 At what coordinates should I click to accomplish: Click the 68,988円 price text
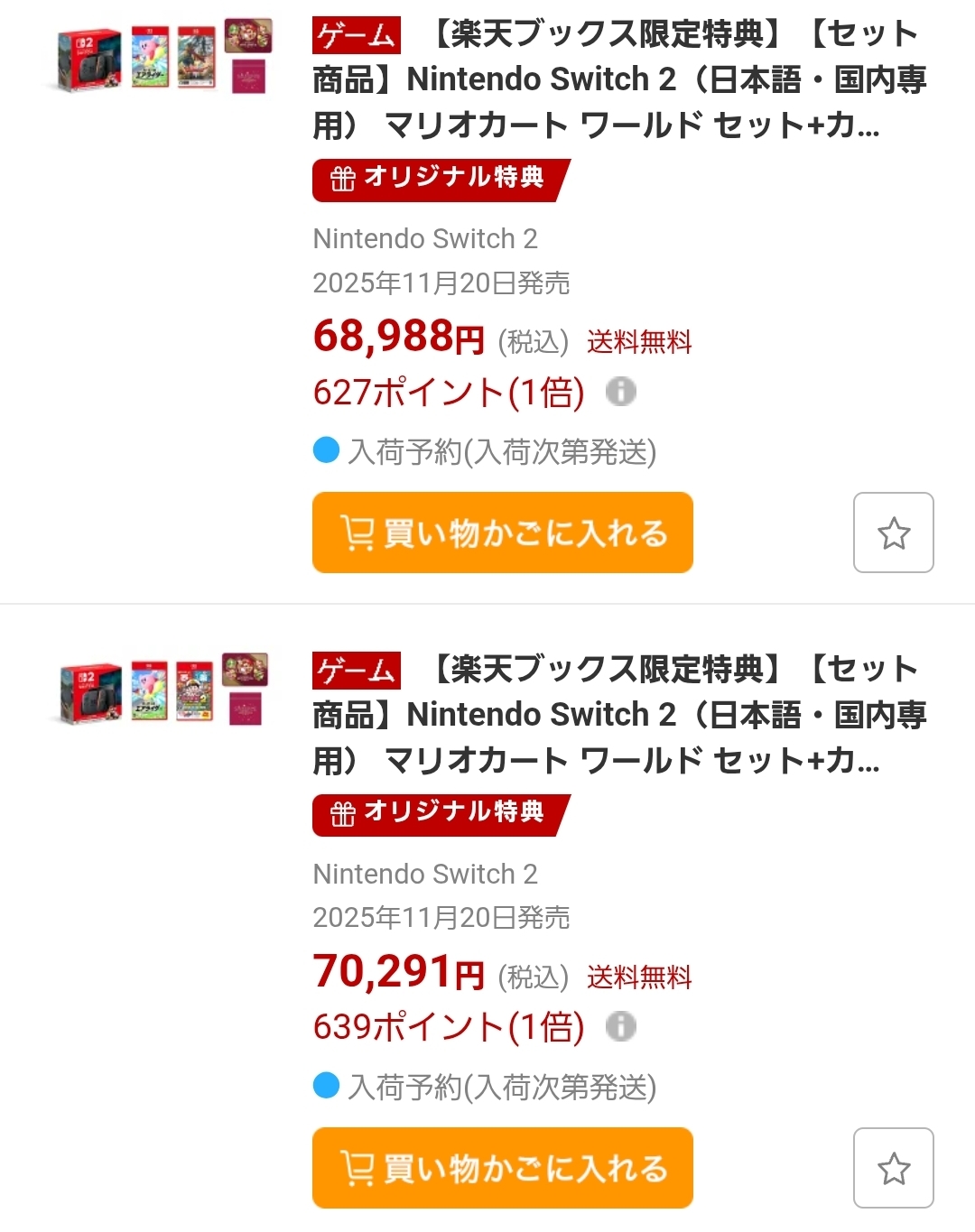(x=398, y=337)
